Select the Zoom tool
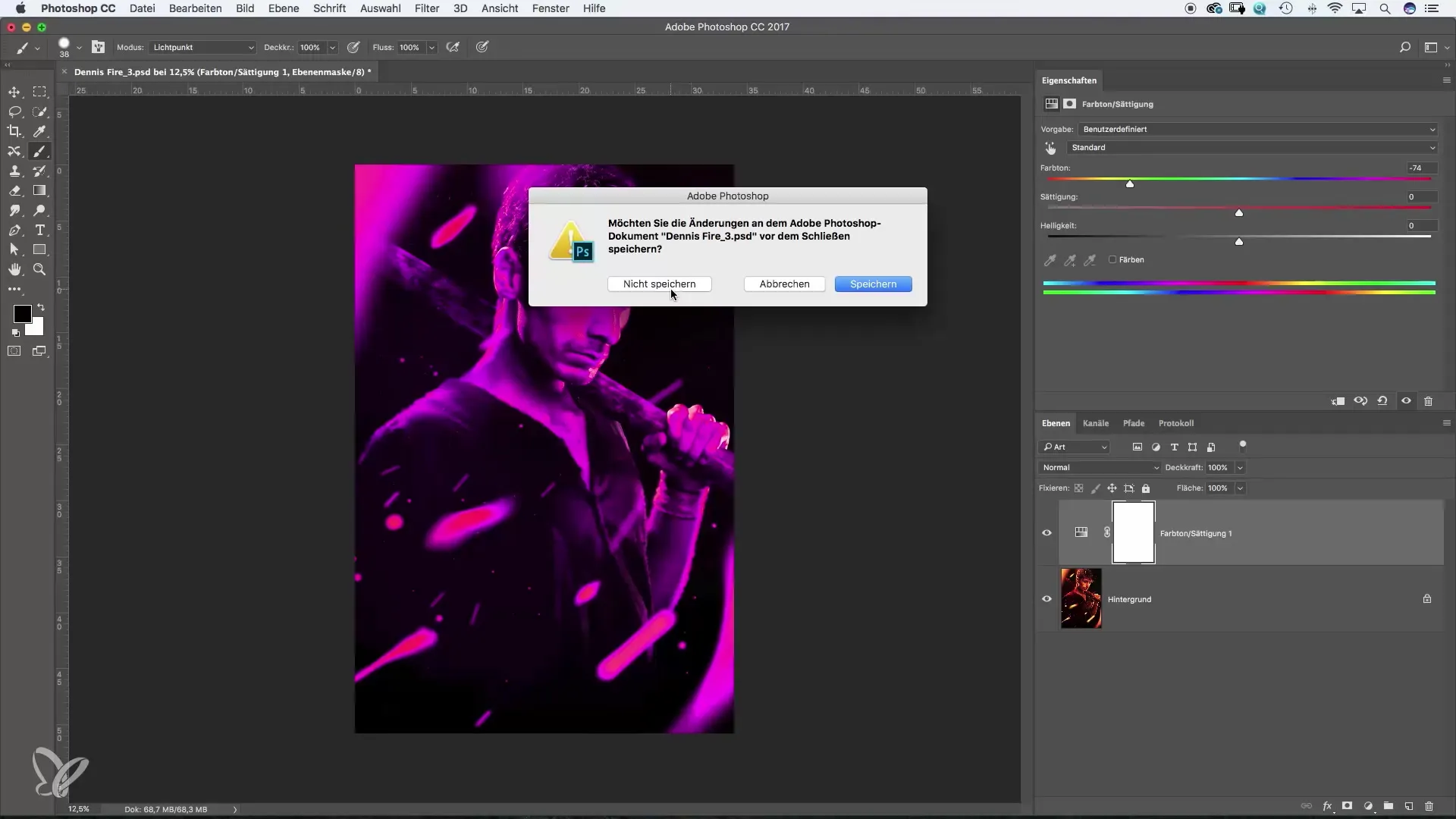The height and width of the screenshot is (819, 1456). click(x=40, y=269)
